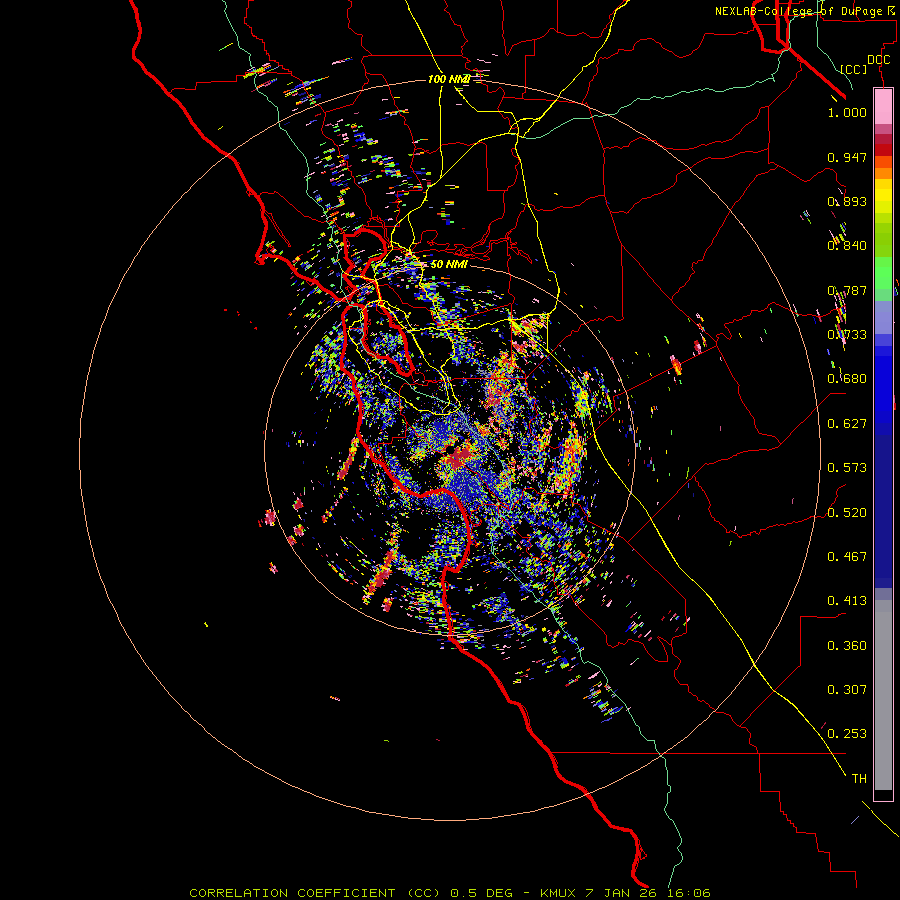Click the TH threshold label on the legend
Image resolution: width=900 pixels, height=900 pixels.
coord(859,779)
